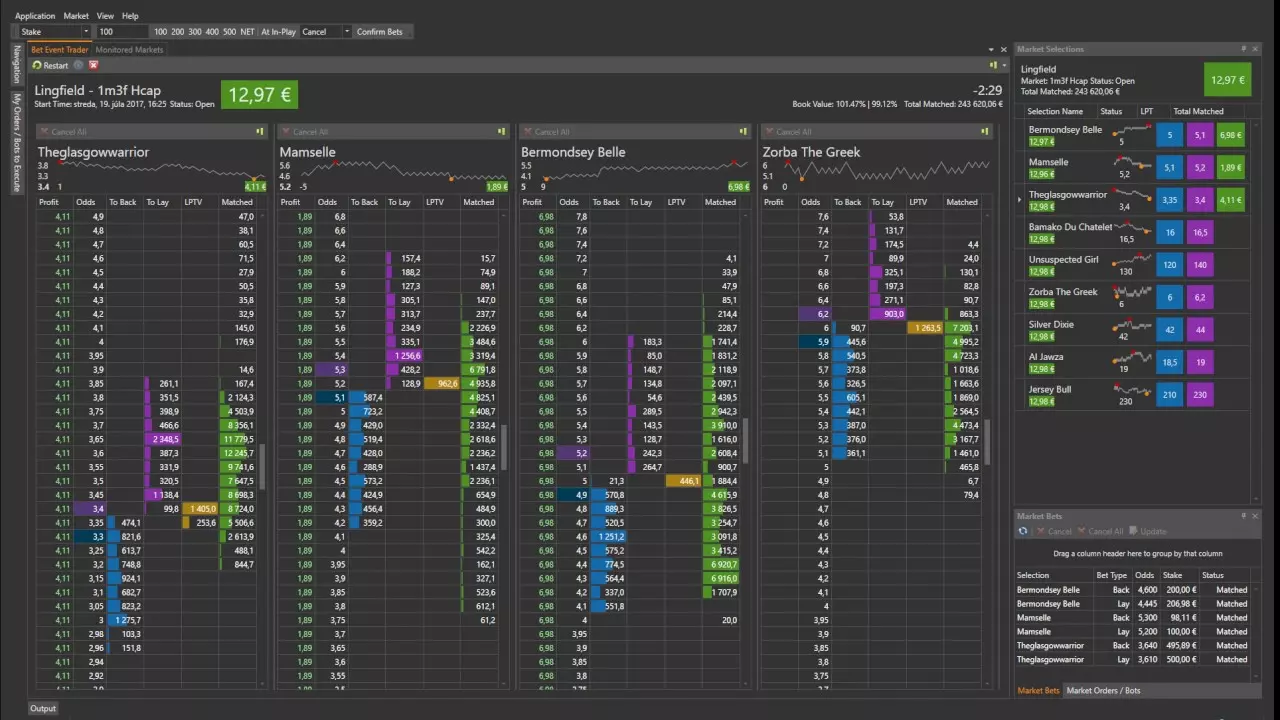Click the purple 6,2 lay price for Zorba The Greek
The image size is (1280, 720).
[1200, 297]
